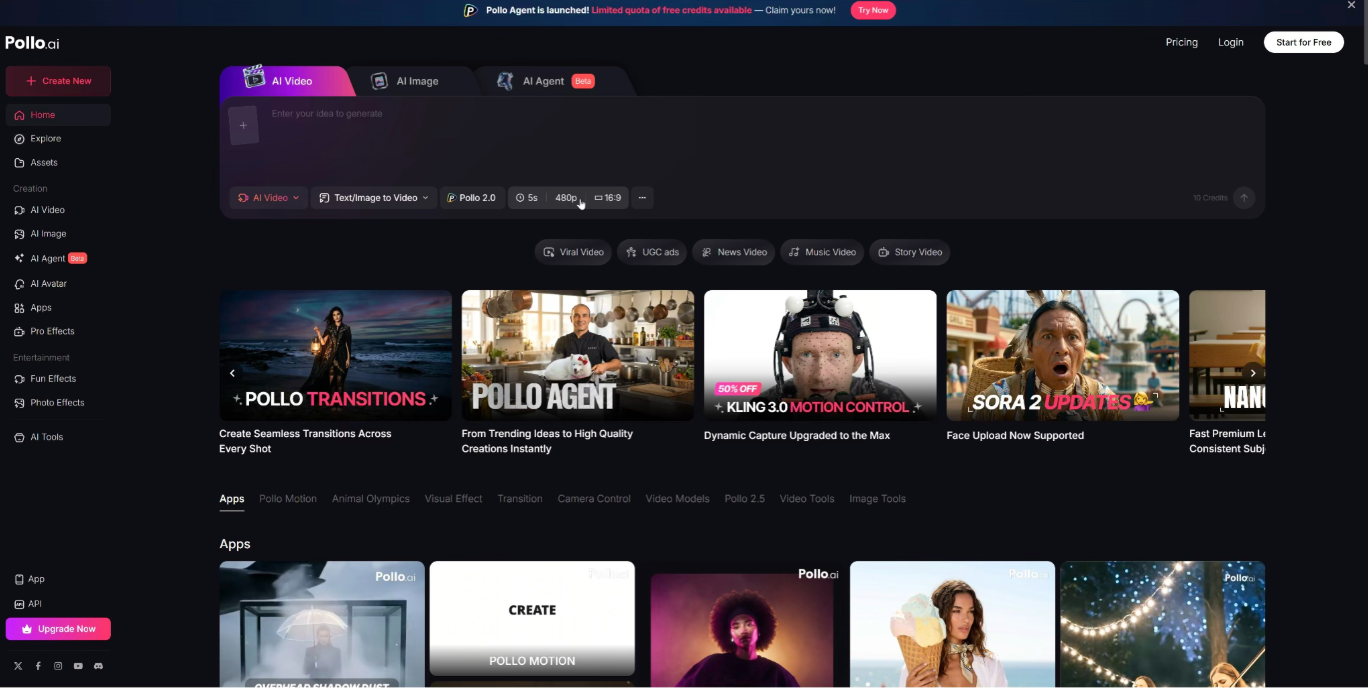
Task: Select the 480p resolution option
Action: pyautogui.click(x=566, y=198)
